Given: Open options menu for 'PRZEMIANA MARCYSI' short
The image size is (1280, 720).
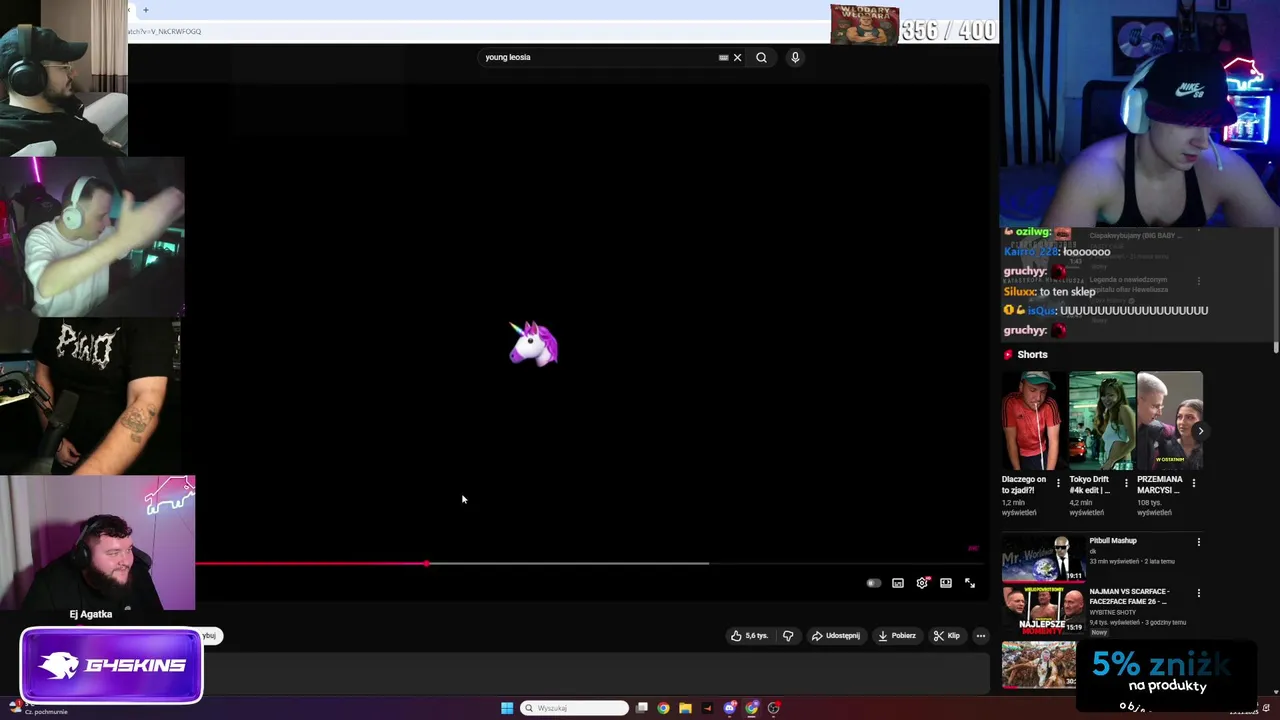Looking at the screenshot, I should 1193,484.
